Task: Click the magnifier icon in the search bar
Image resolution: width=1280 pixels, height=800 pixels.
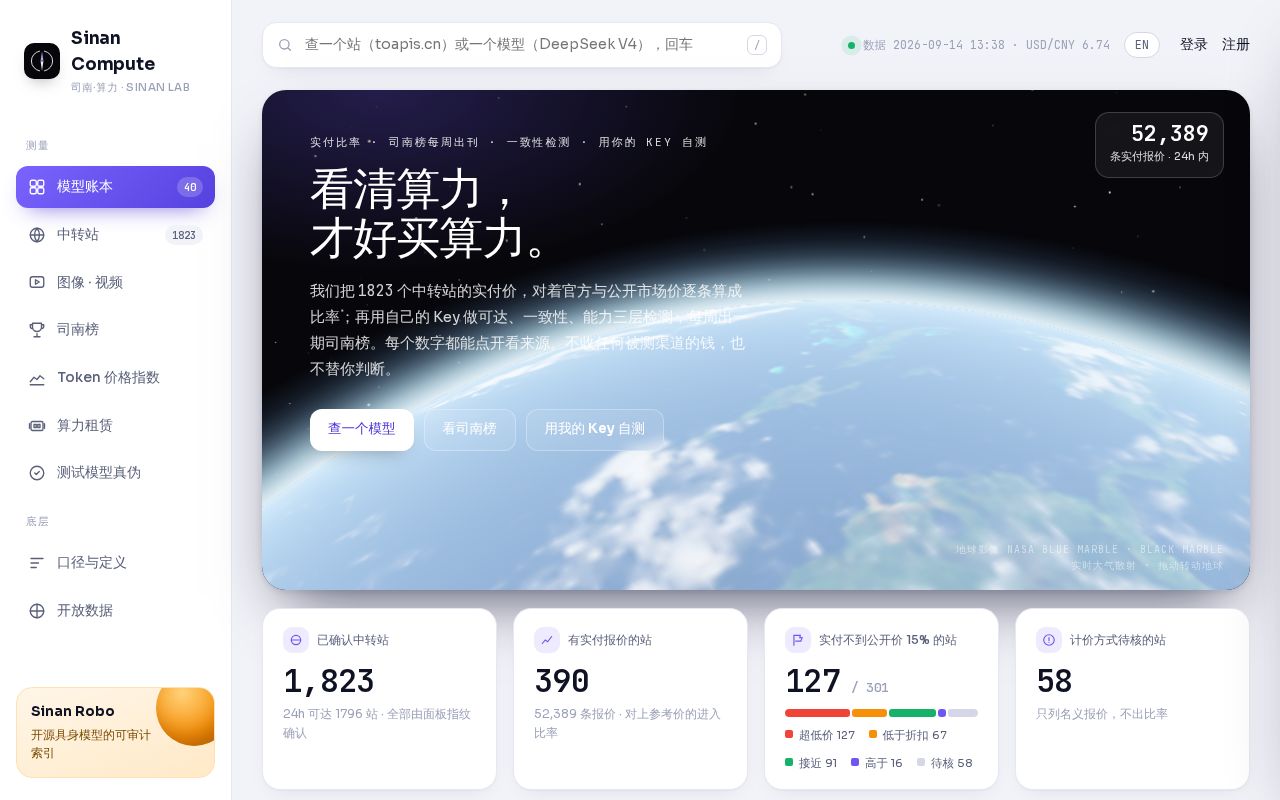Action: 285,45
